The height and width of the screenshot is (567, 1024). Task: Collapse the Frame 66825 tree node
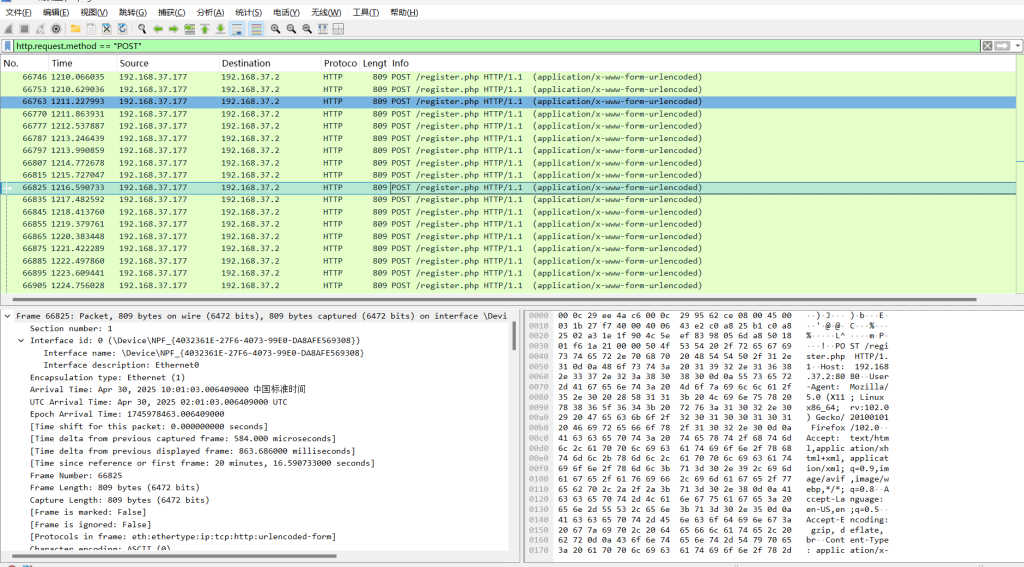(x=8, y=316)
